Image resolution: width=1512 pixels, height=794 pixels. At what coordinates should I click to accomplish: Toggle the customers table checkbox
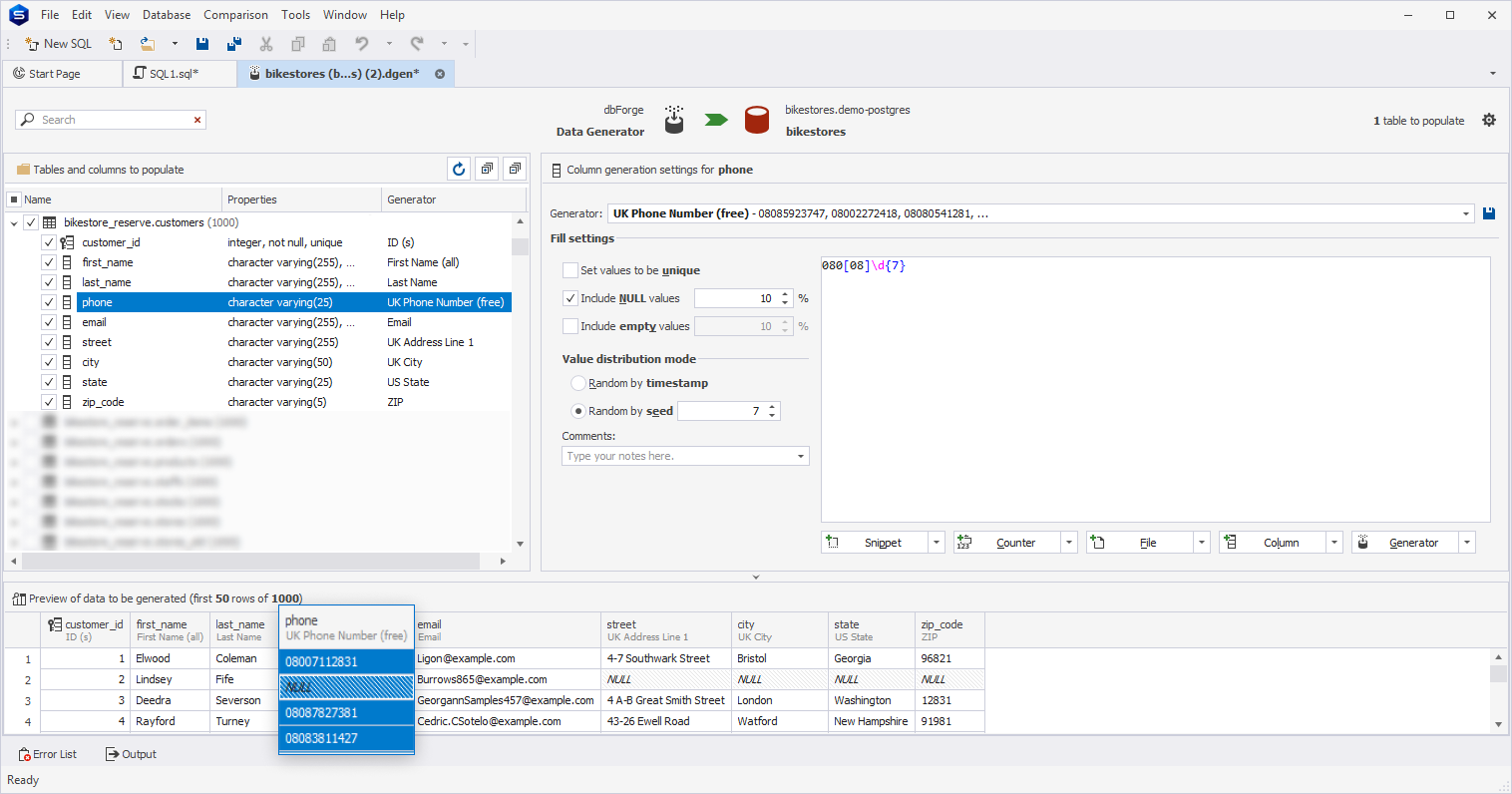[x=31, y=222]
